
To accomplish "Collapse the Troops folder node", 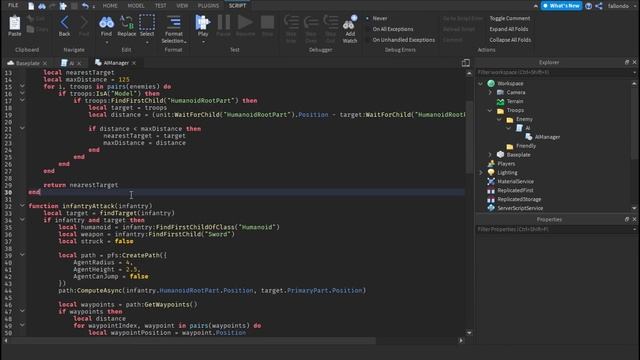I will (x=490, y=110).
